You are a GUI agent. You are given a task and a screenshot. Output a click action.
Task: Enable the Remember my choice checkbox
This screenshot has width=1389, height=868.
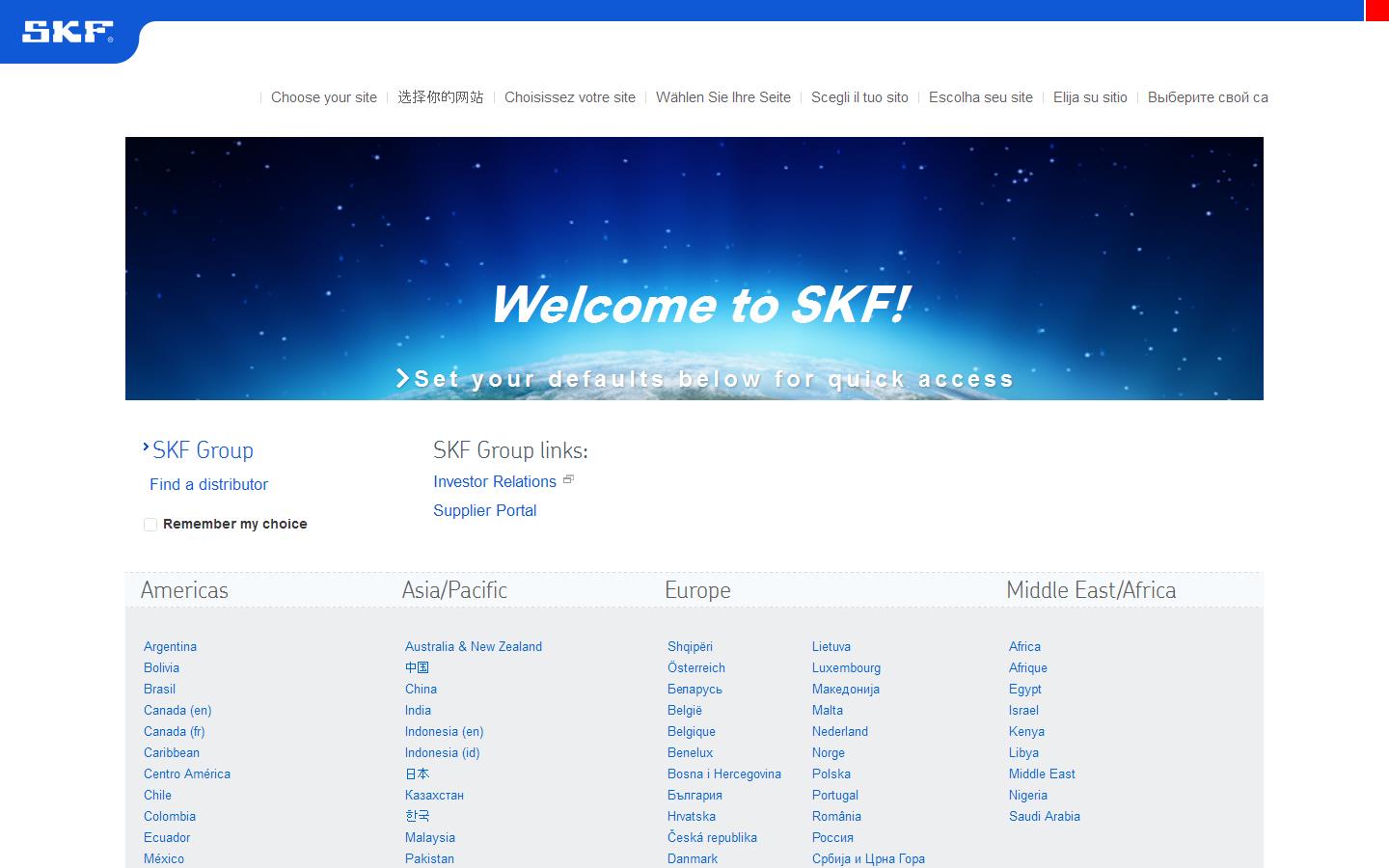(x=150, y=525)
